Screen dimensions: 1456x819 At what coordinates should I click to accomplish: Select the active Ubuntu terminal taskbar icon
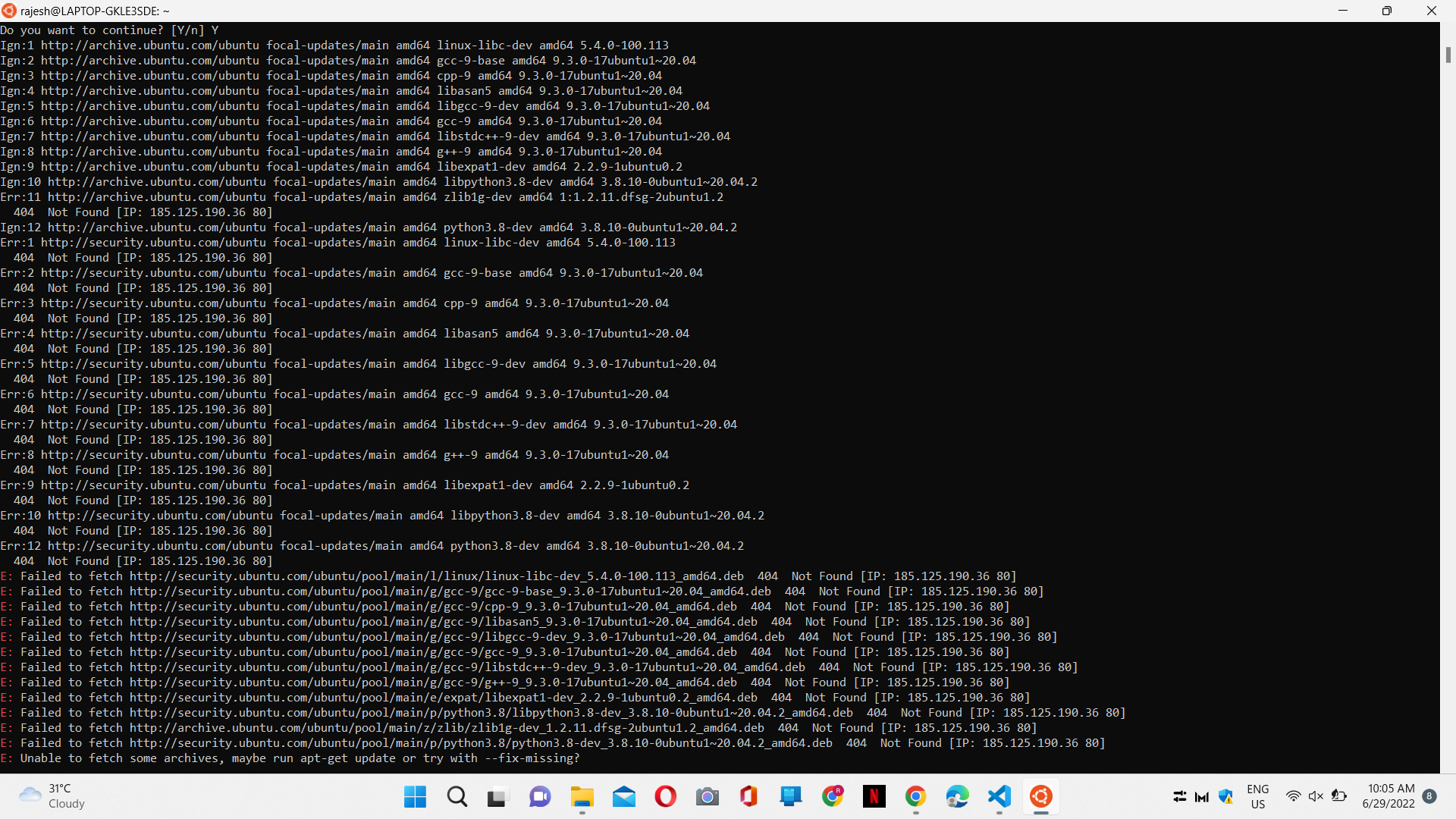[x=1041, y=796]
